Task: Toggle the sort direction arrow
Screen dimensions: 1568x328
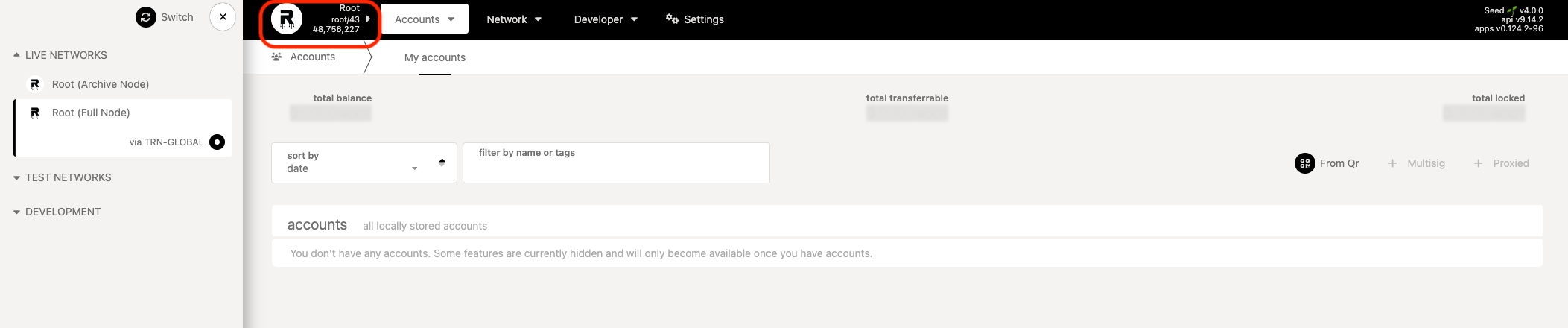Action: (442, 162)
